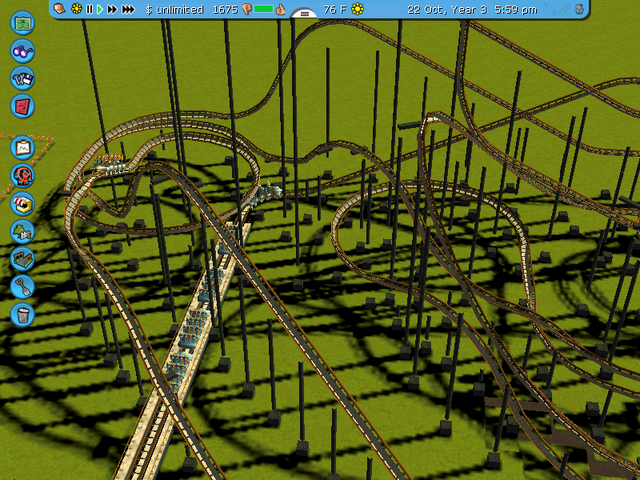
Task: Set fastest triple-arrow speed
Action: (128, 9)
